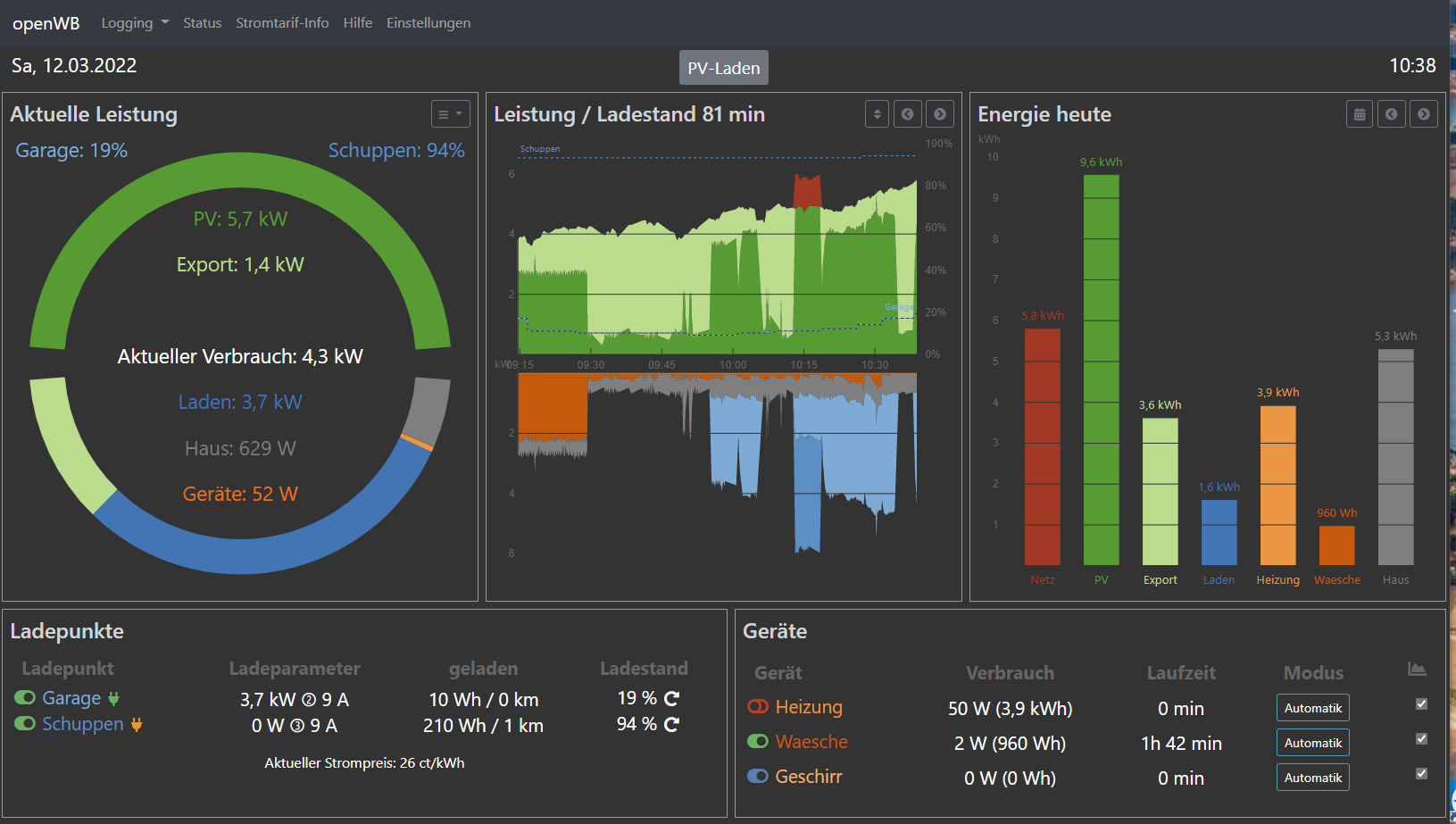Click left arrow in Leistung / Ladestand panel
The width and height of the screenshot is (1456, 824).
click(x=907, y=114)
